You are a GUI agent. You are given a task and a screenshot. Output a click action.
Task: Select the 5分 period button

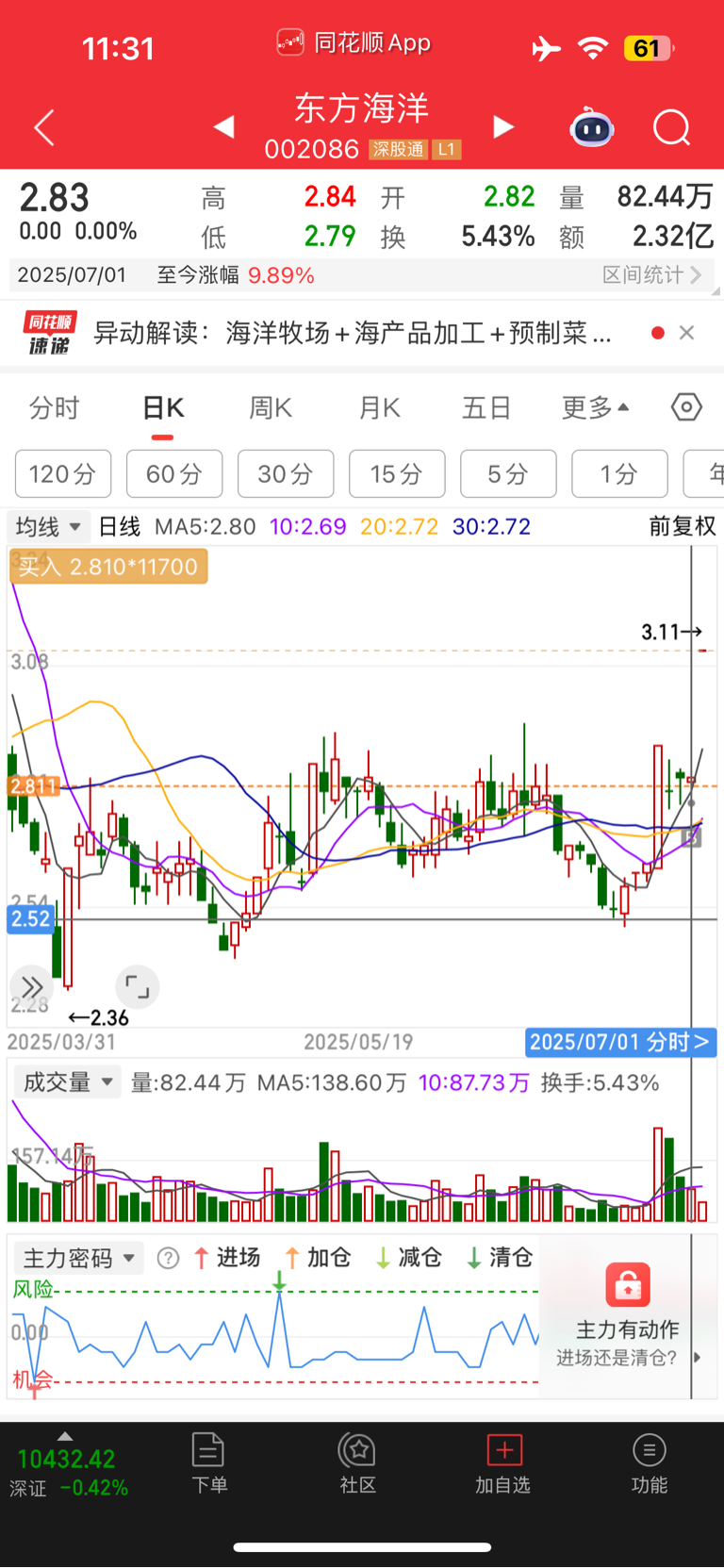508,473
